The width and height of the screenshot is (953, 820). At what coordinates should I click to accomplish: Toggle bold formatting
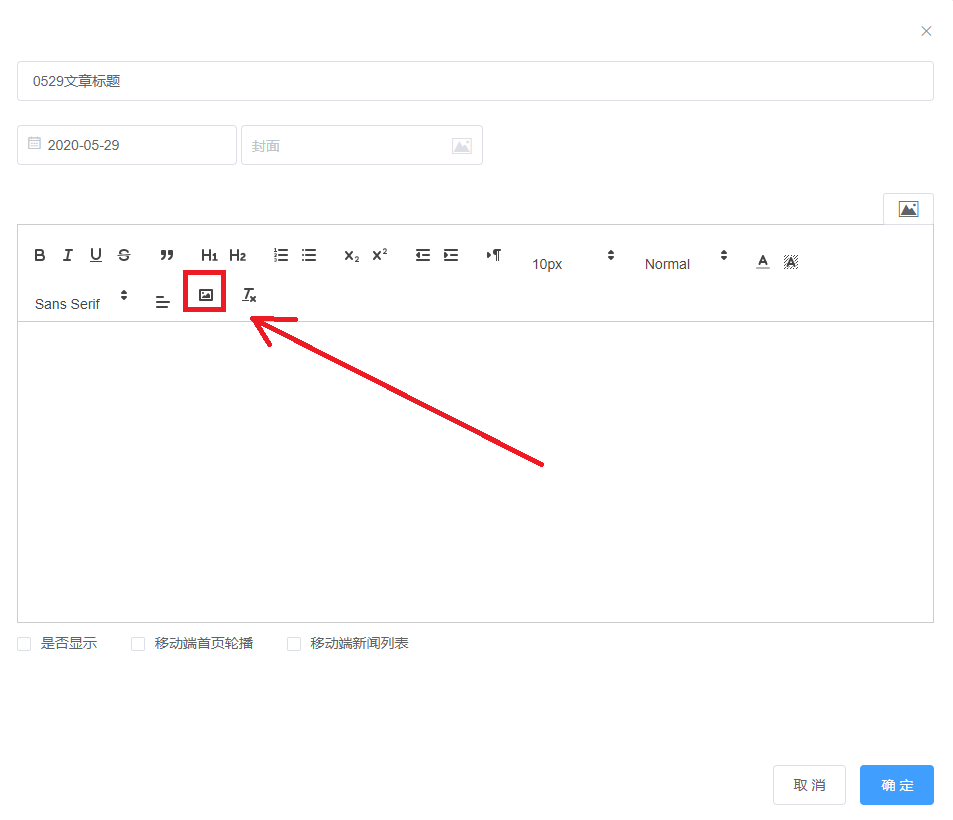40,255
